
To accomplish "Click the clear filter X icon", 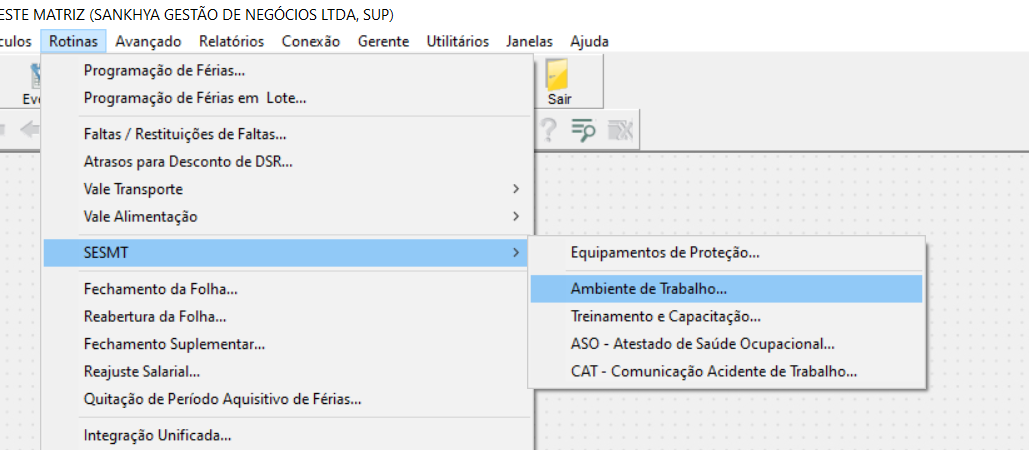I will point(620,130).
